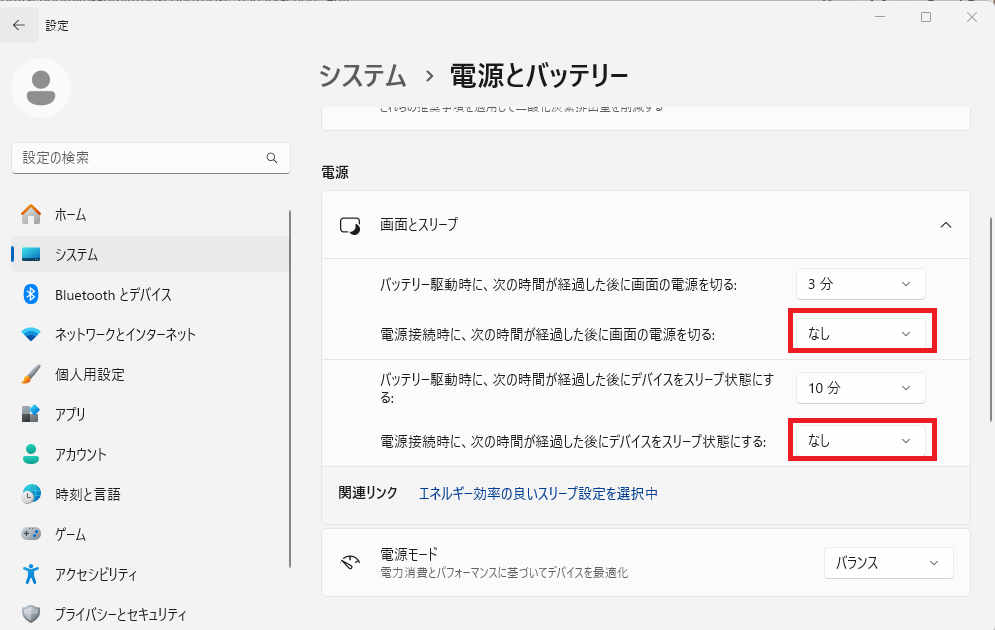Image resolution: width=995 pixels, height=630 pixels.
Task: Open ネットワークとインターネット settings
Action: pos(150,334)
